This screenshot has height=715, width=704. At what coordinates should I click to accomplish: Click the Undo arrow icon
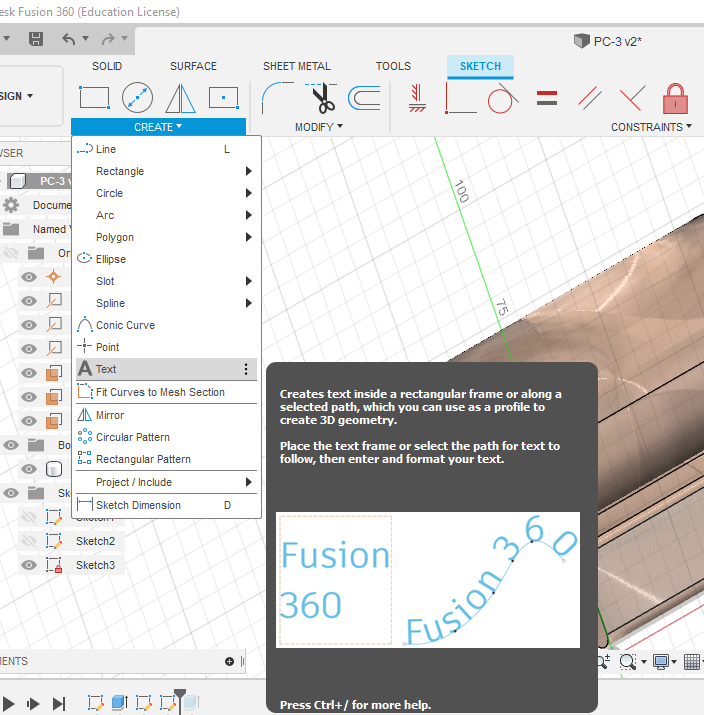click(68, 39)
